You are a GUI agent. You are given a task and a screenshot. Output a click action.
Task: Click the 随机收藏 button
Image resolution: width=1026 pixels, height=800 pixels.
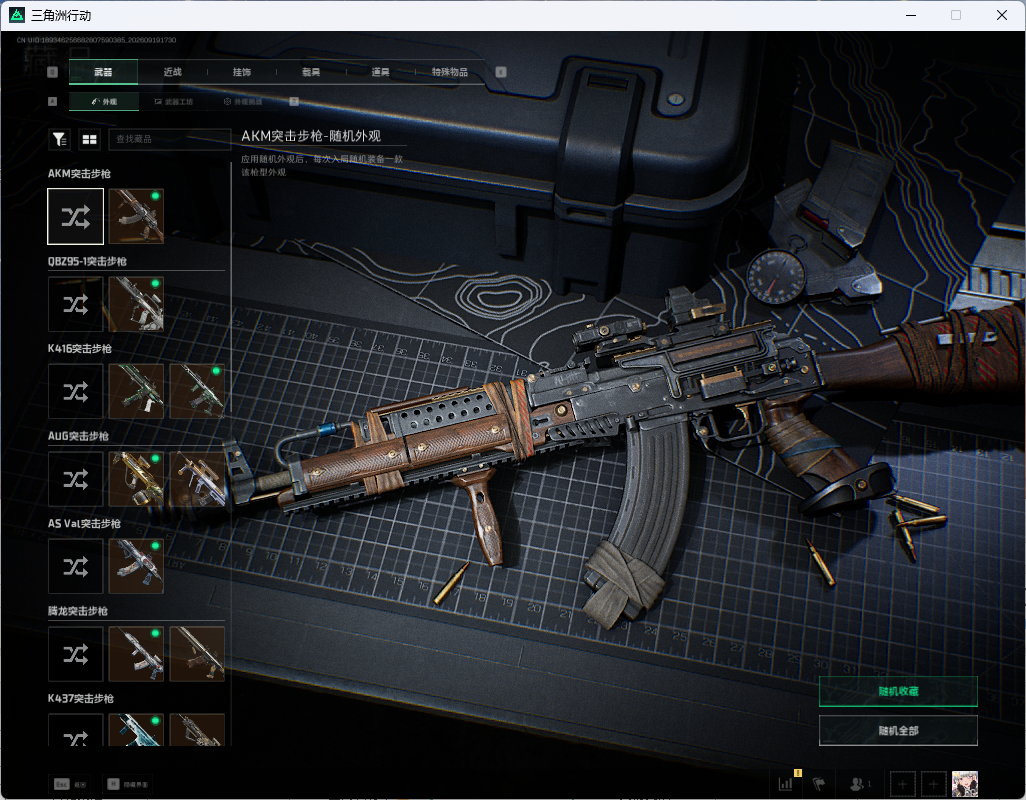coord(898,691)
